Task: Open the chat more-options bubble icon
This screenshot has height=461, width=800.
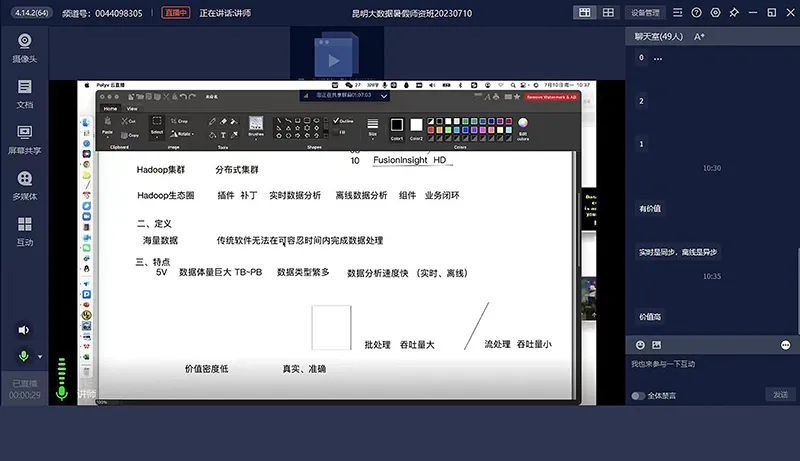Action: click(786, 345)
